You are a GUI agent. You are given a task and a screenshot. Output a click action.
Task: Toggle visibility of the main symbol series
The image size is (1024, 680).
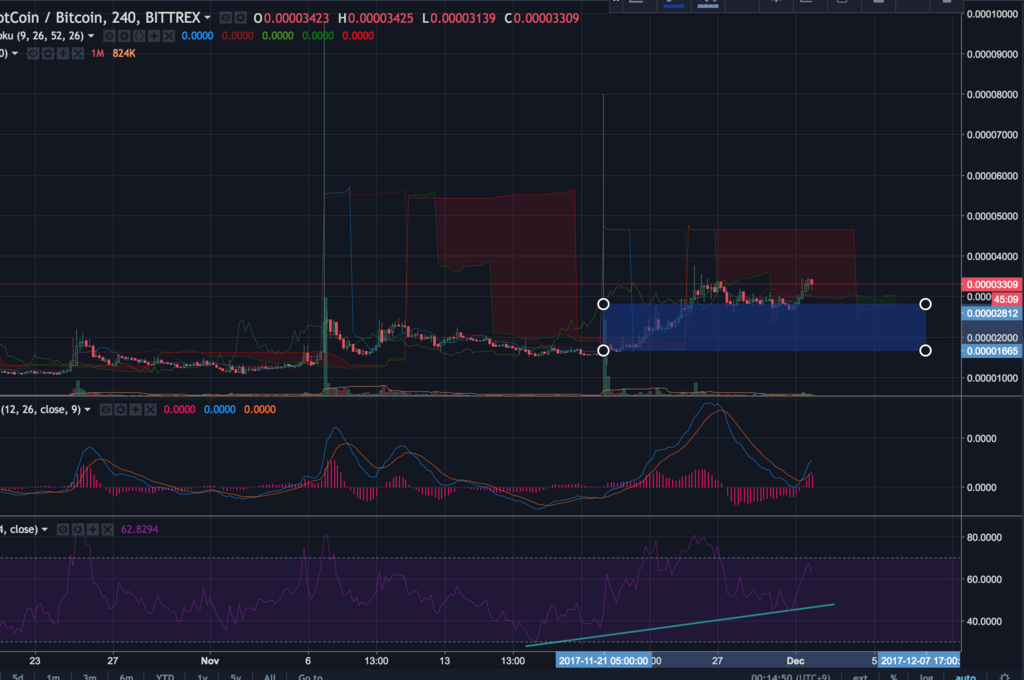click(x=225, y=18)
